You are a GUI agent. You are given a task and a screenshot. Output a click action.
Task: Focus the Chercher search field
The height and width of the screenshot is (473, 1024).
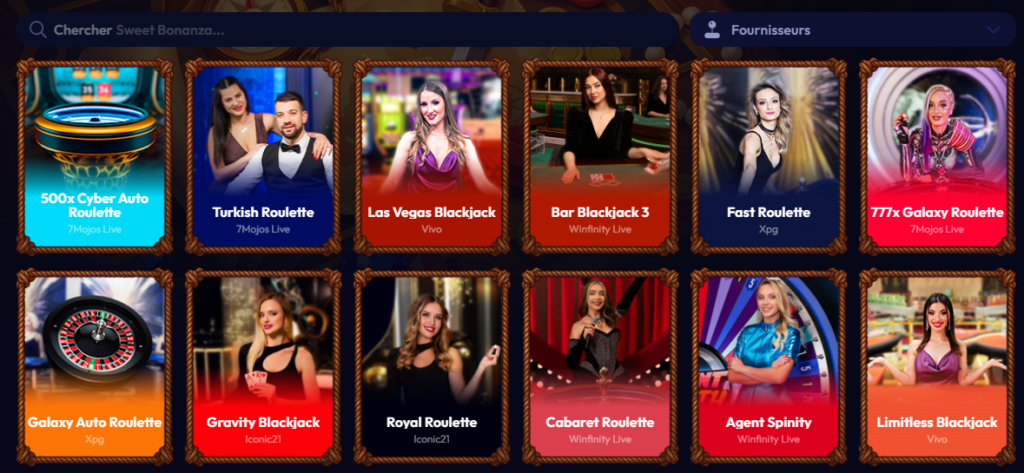click(x=347, y=30)
